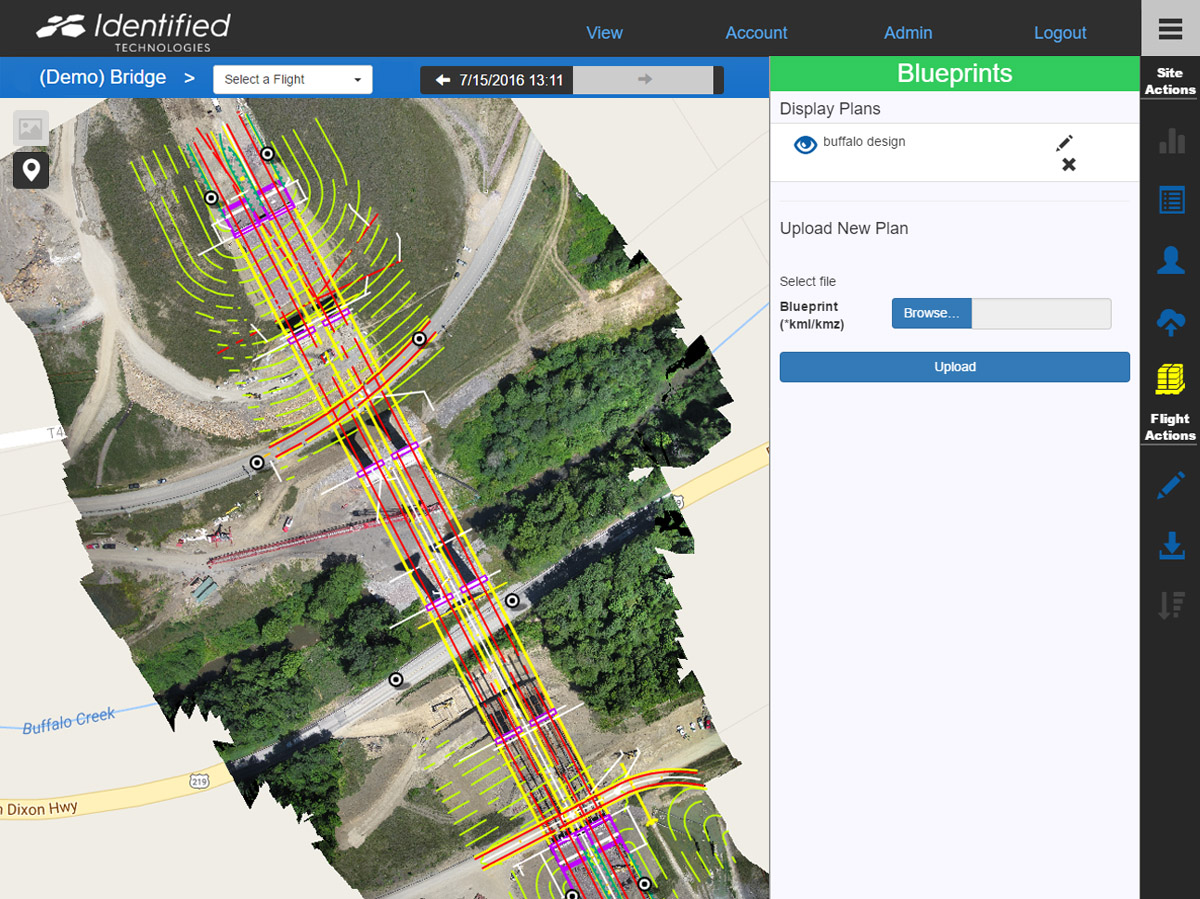Screen dimensions: 1200x899
Task: Delete the buffalo design plan with X
Action: tap(1068, 165)
